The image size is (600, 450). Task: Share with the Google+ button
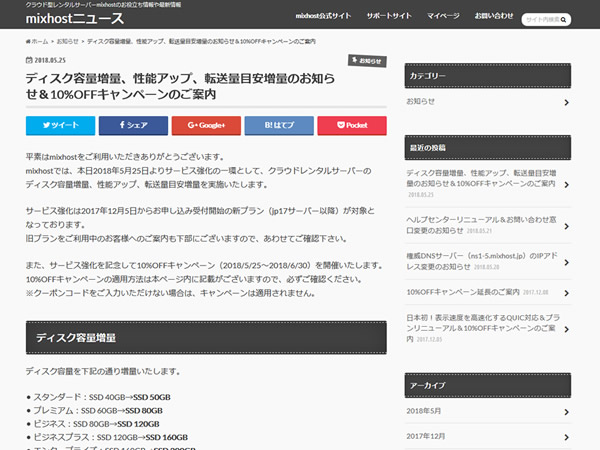coord(206,126)
